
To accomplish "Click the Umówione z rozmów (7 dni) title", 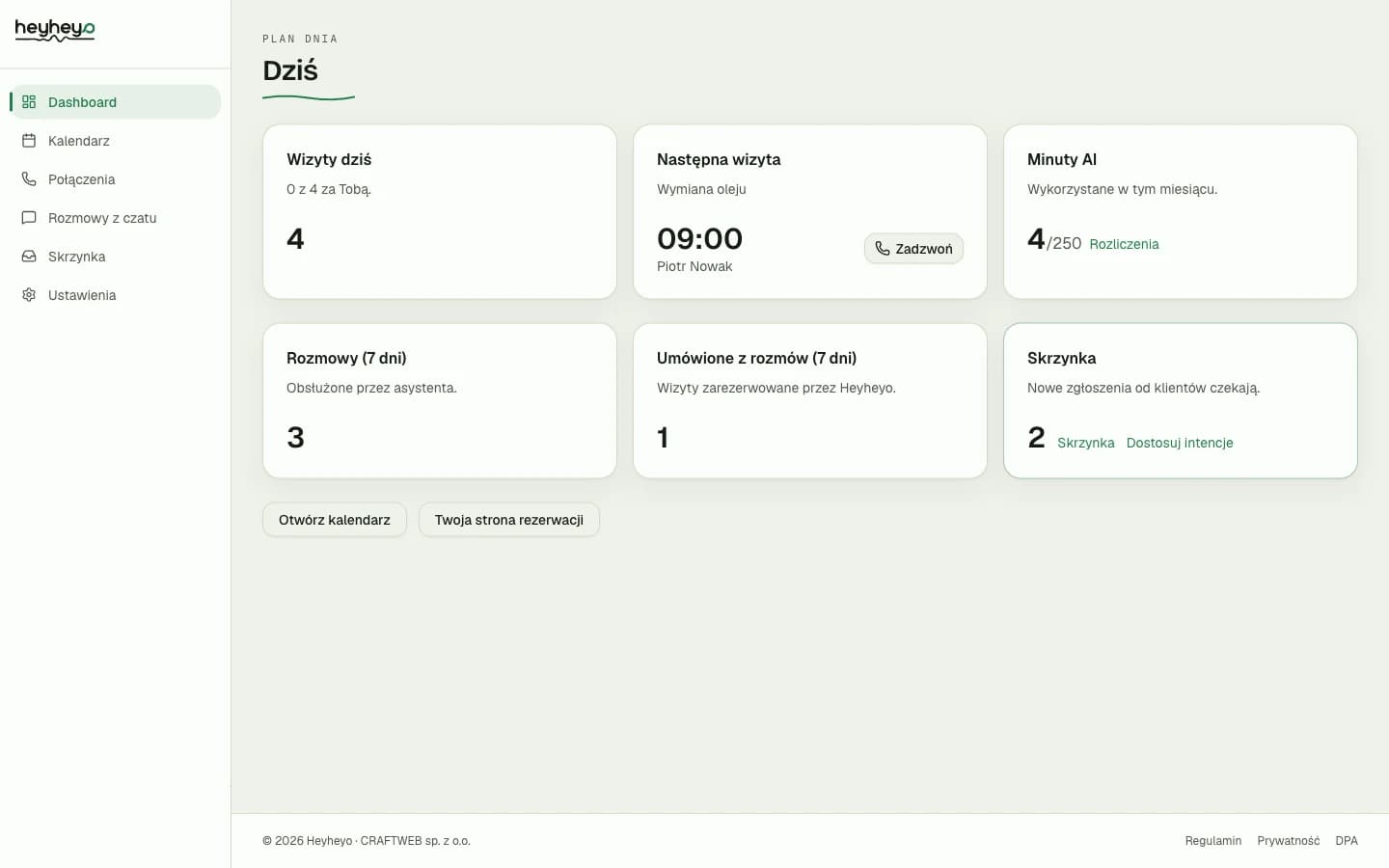I will coord(756,358).
